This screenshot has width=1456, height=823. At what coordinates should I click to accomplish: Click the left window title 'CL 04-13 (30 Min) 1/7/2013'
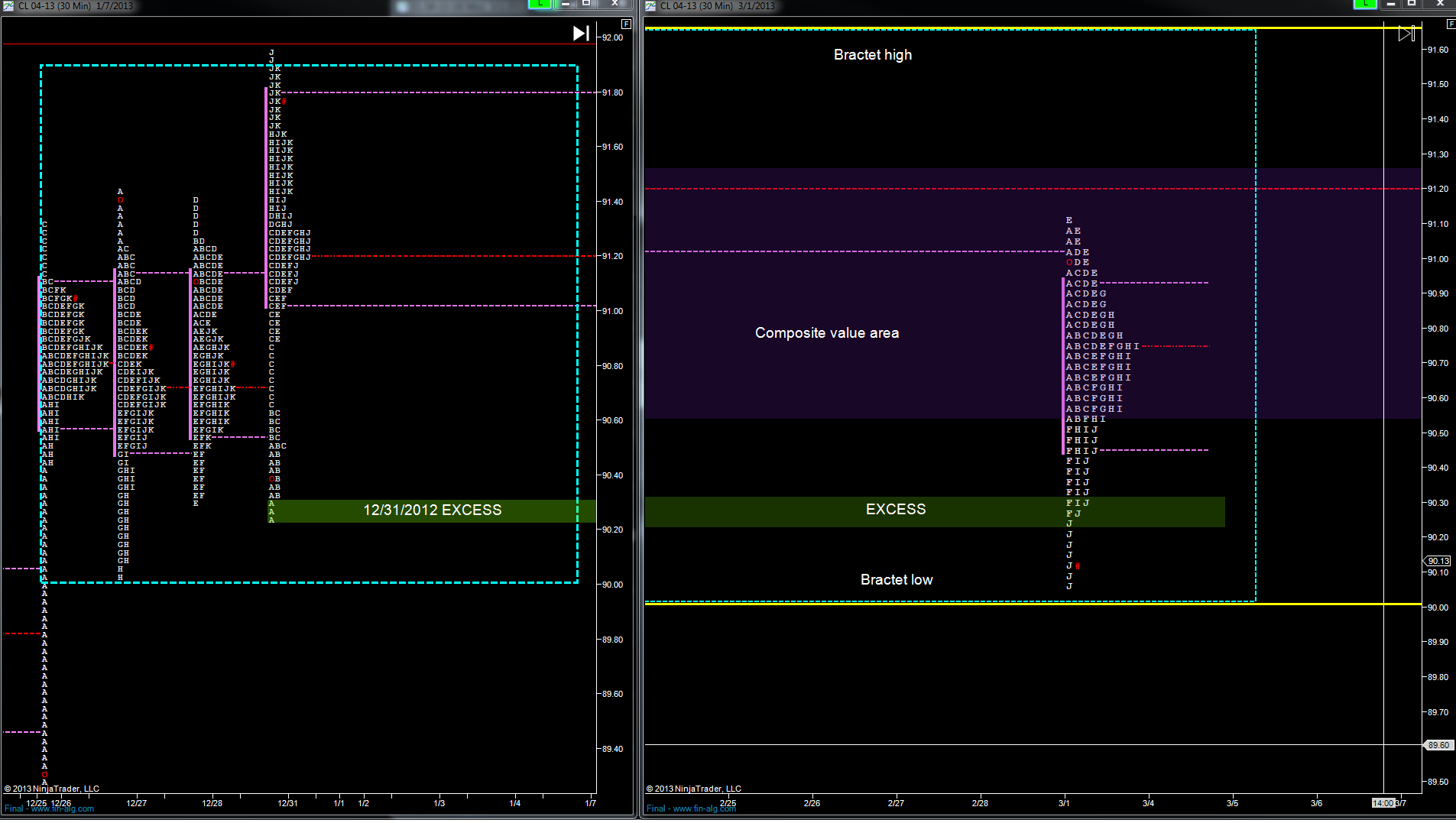coord(76,6)
